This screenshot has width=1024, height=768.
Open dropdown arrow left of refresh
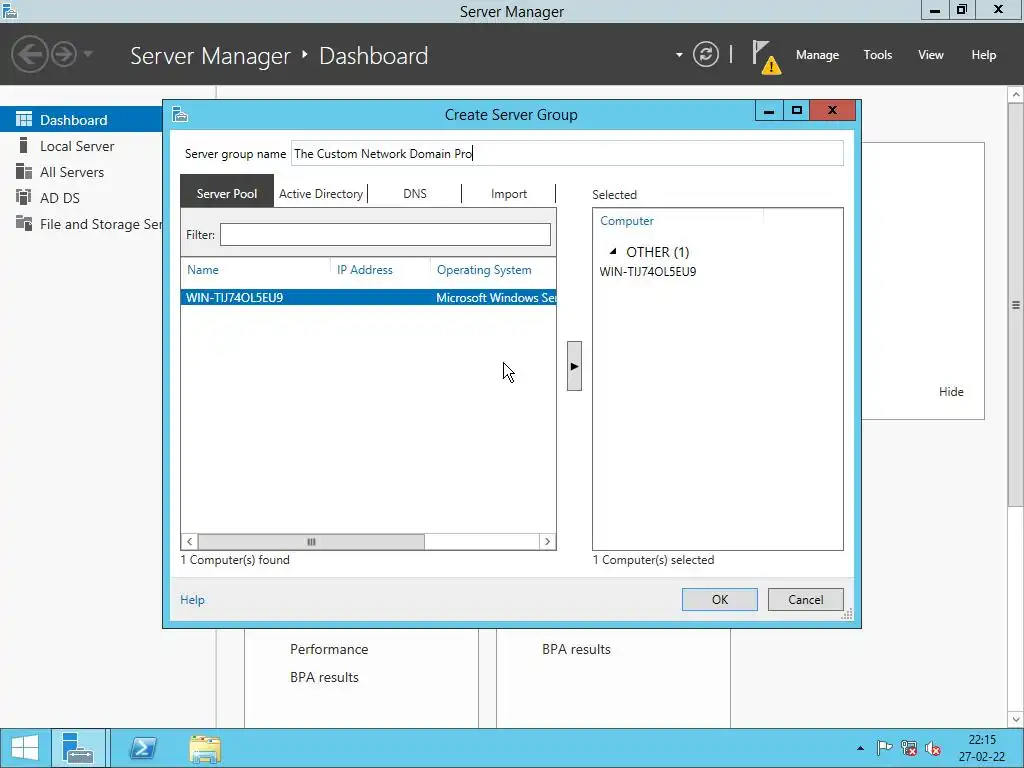click(x=679, y=55)
